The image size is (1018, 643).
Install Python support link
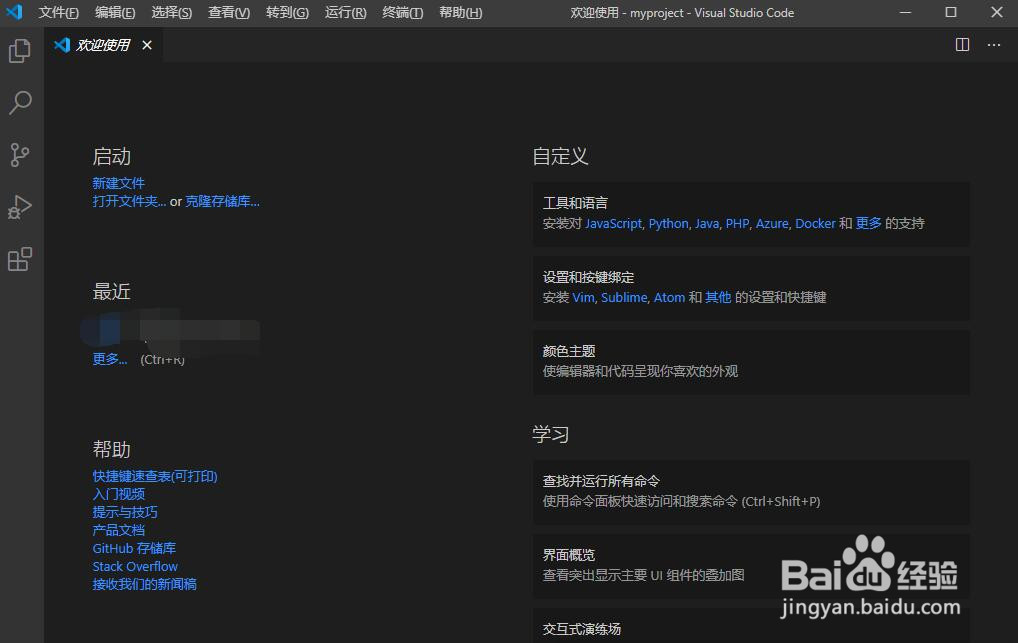pyautogui.click(x=668, y=223)
